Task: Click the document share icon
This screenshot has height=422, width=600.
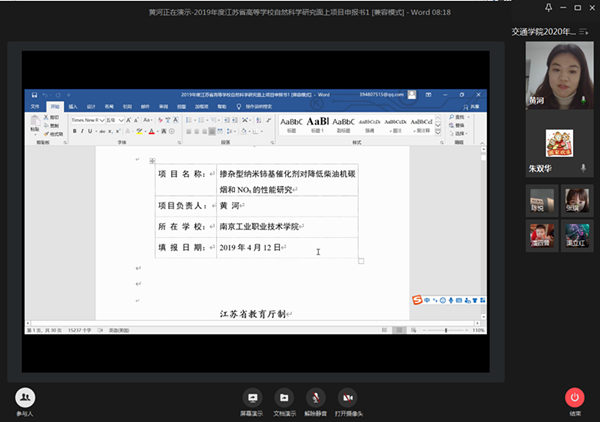Action: [285, 397]
